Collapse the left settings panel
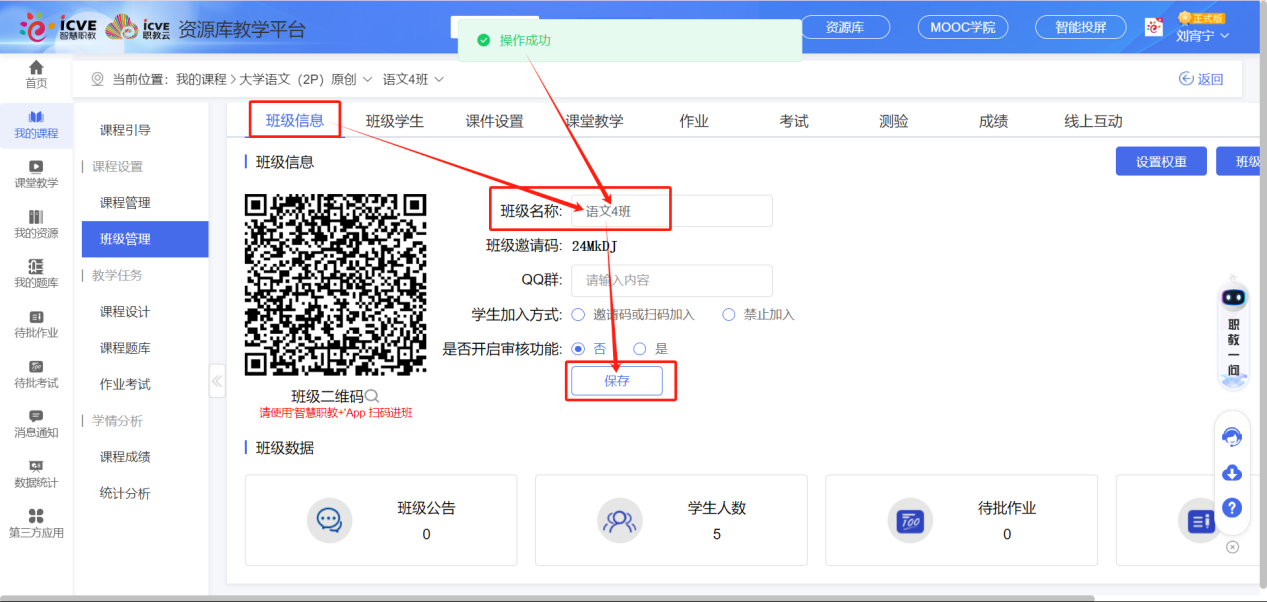1267x602 pixels. point(217,380)
